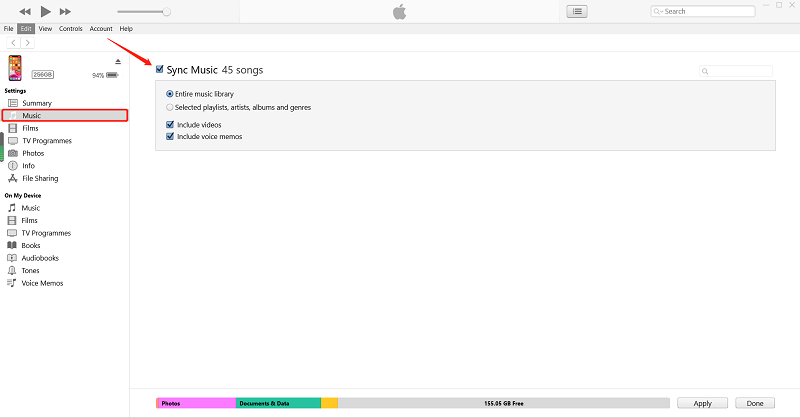Click the Apply button
Screen dimensions: 800x418
[702, 403]
